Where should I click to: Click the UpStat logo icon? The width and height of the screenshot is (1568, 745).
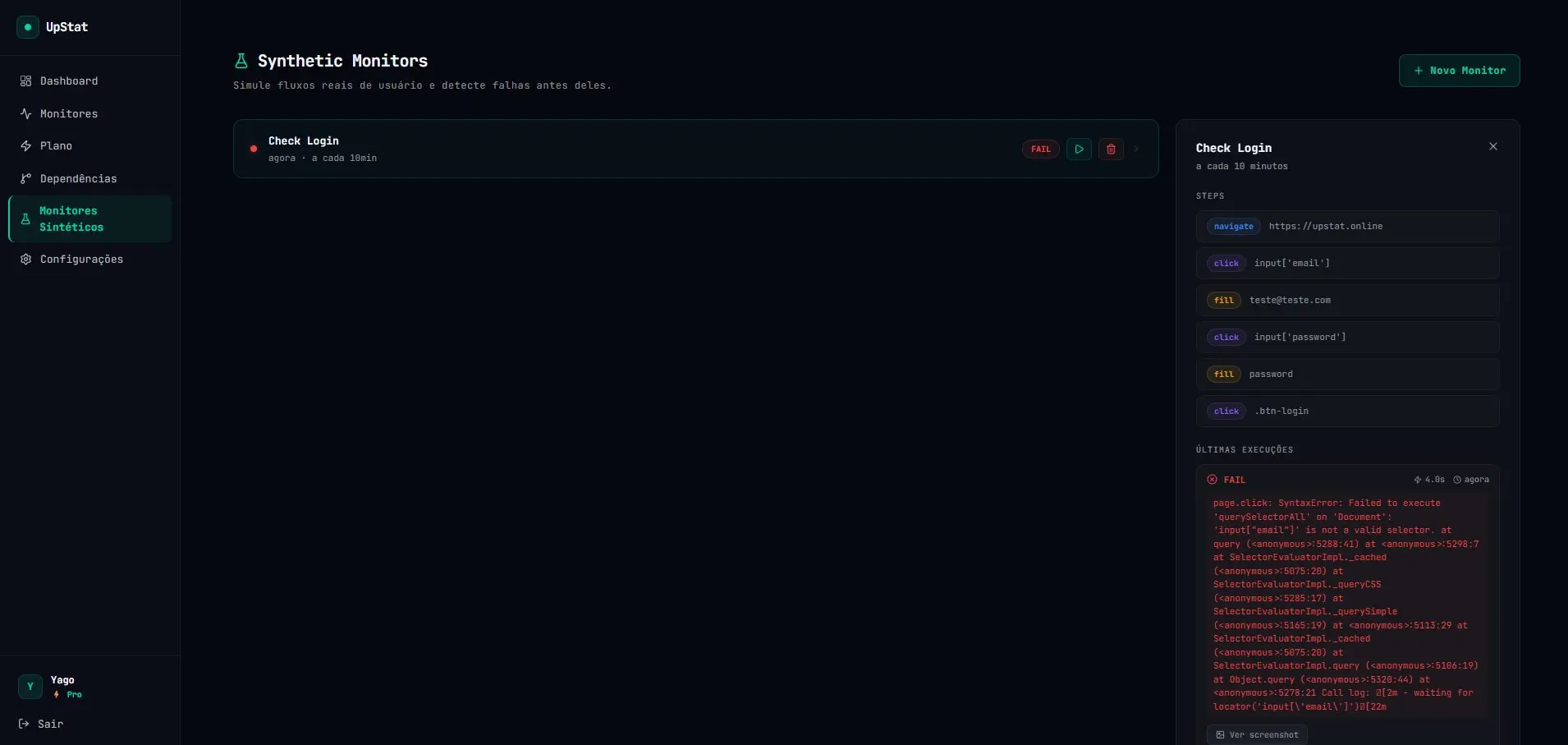(x=27, y=27)
